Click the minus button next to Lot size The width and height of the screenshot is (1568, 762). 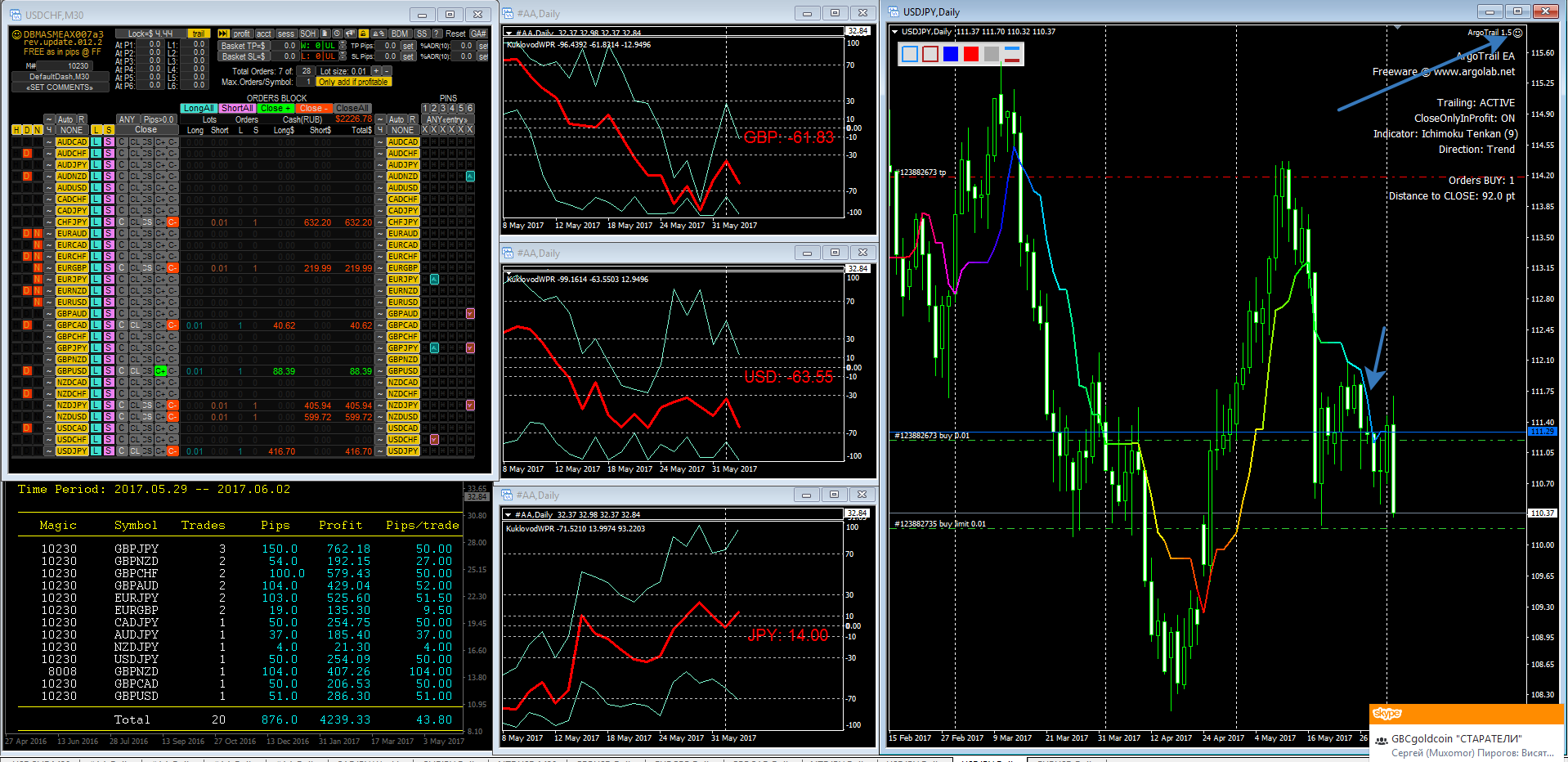click(x=387, y=71)
